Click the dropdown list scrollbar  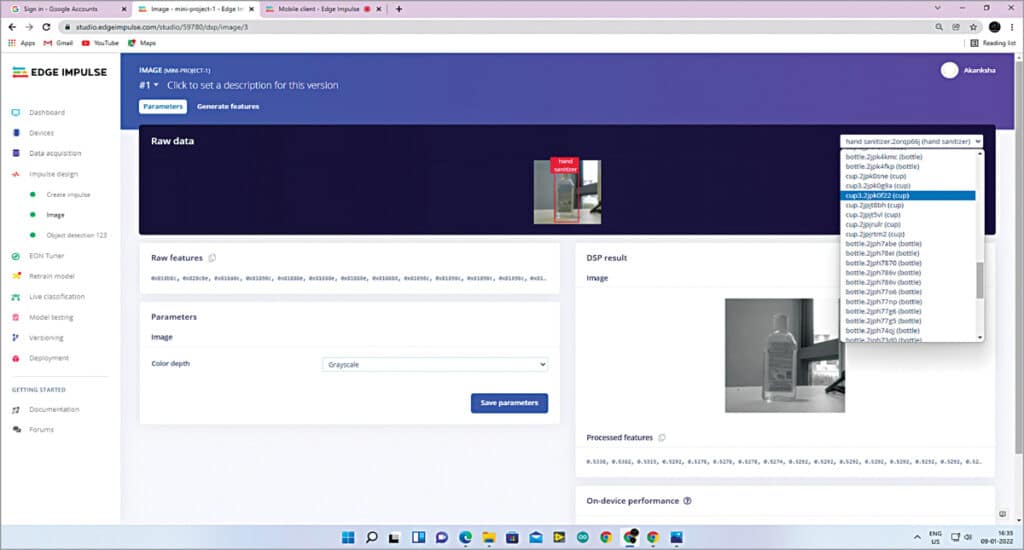click(979, 280)
